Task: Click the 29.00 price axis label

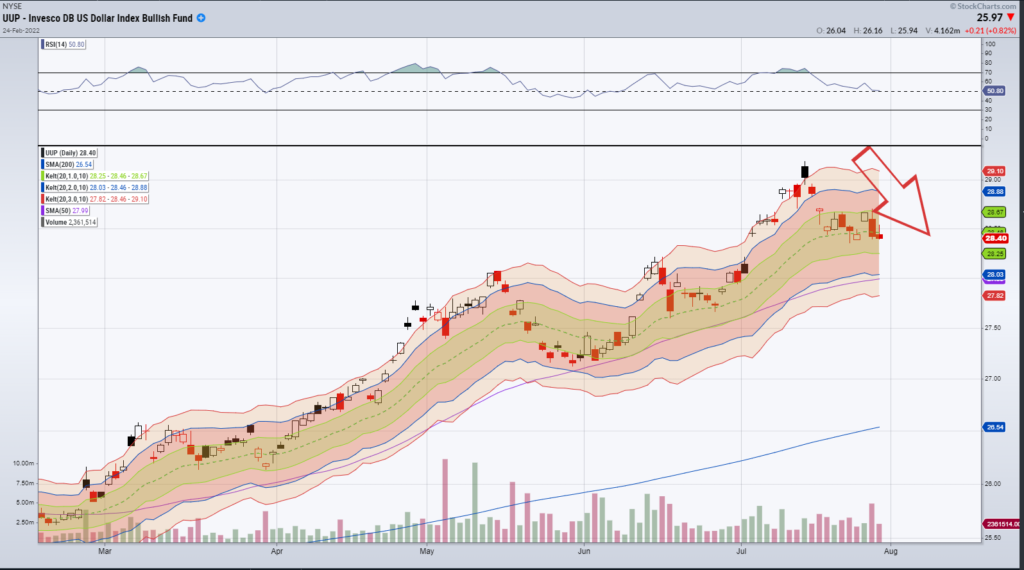Action: (x=993, y=180)
